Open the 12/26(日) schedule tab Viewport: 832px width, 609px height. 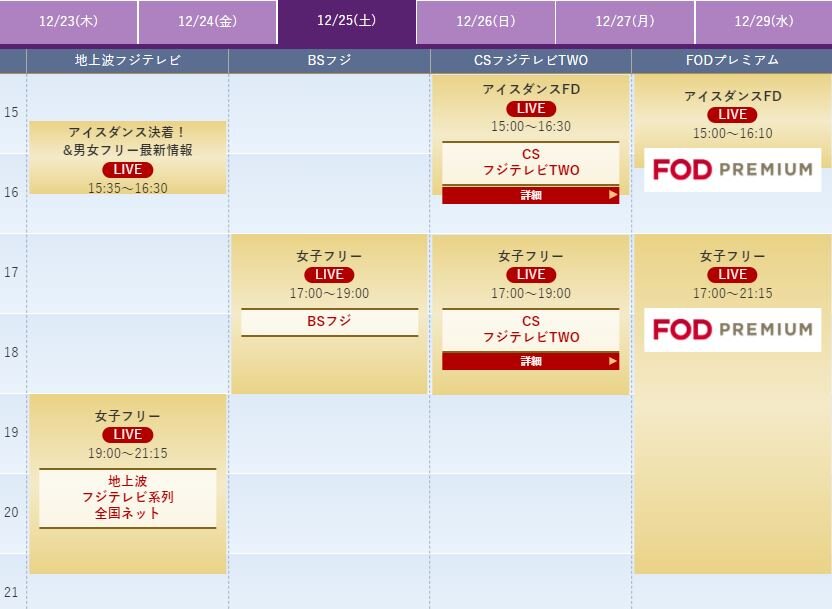pos(486,22)
